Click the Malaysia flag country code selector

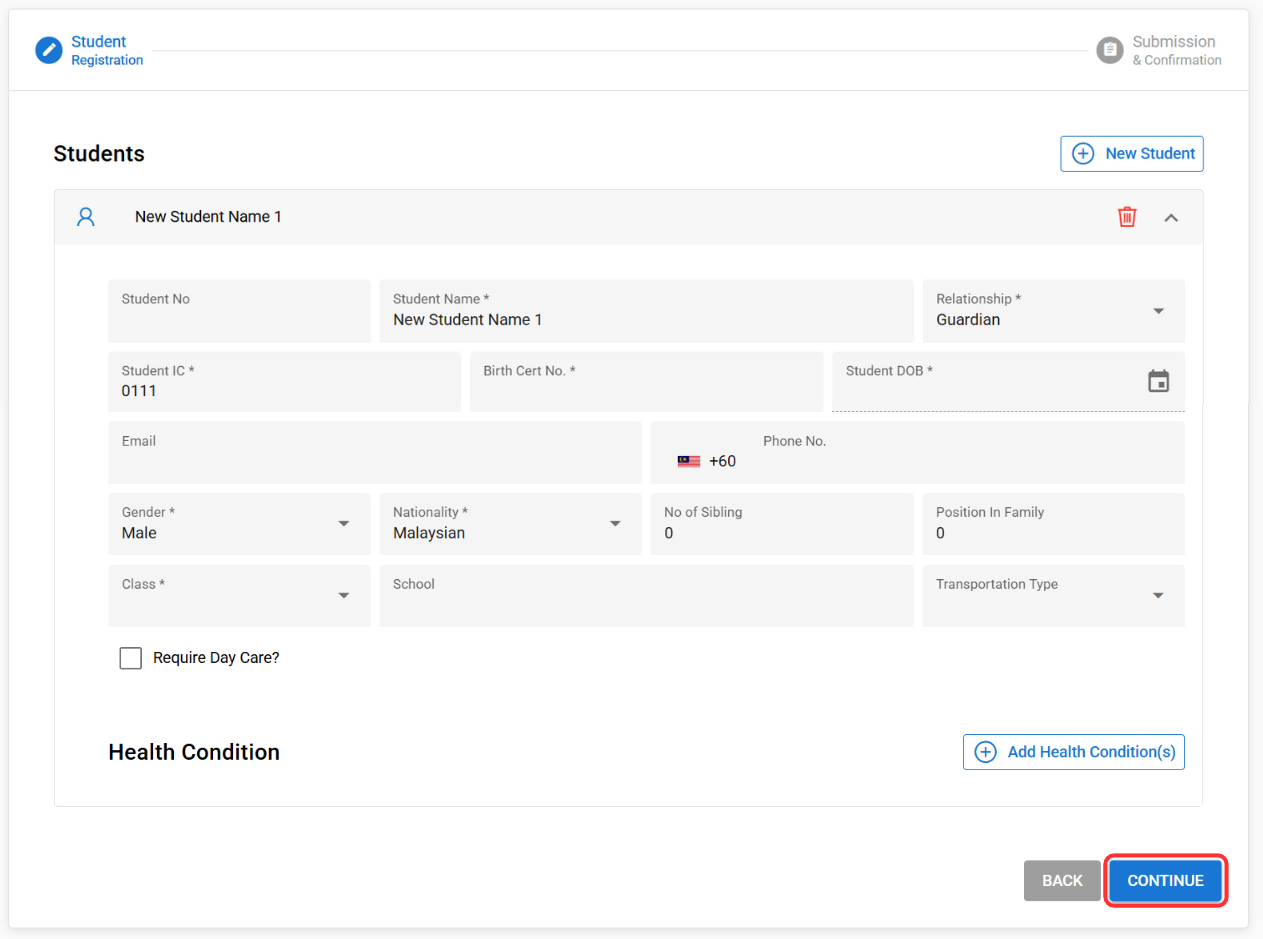[689, 461]
